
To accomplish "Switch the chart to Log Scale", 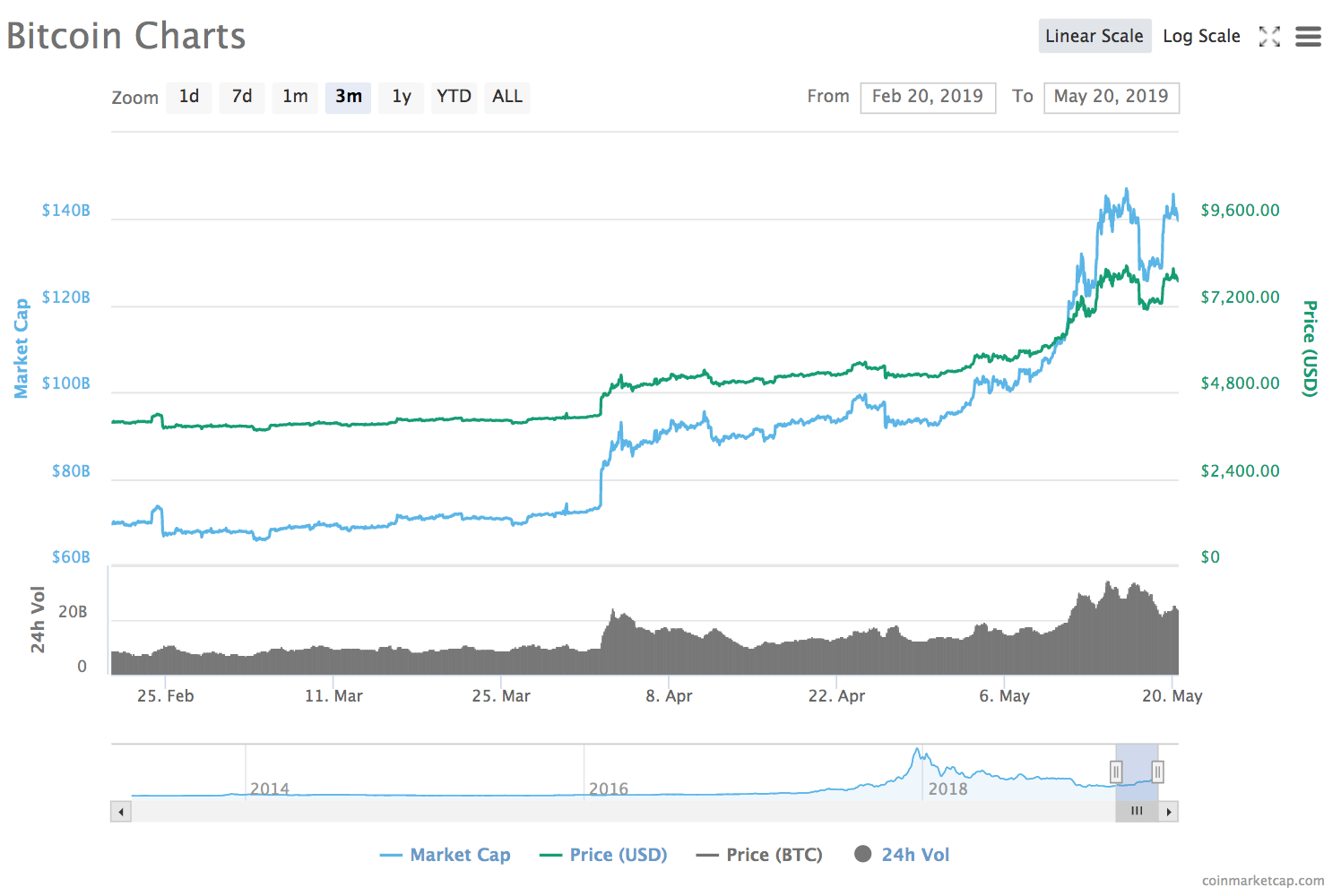I will [x=1201, y=36].
